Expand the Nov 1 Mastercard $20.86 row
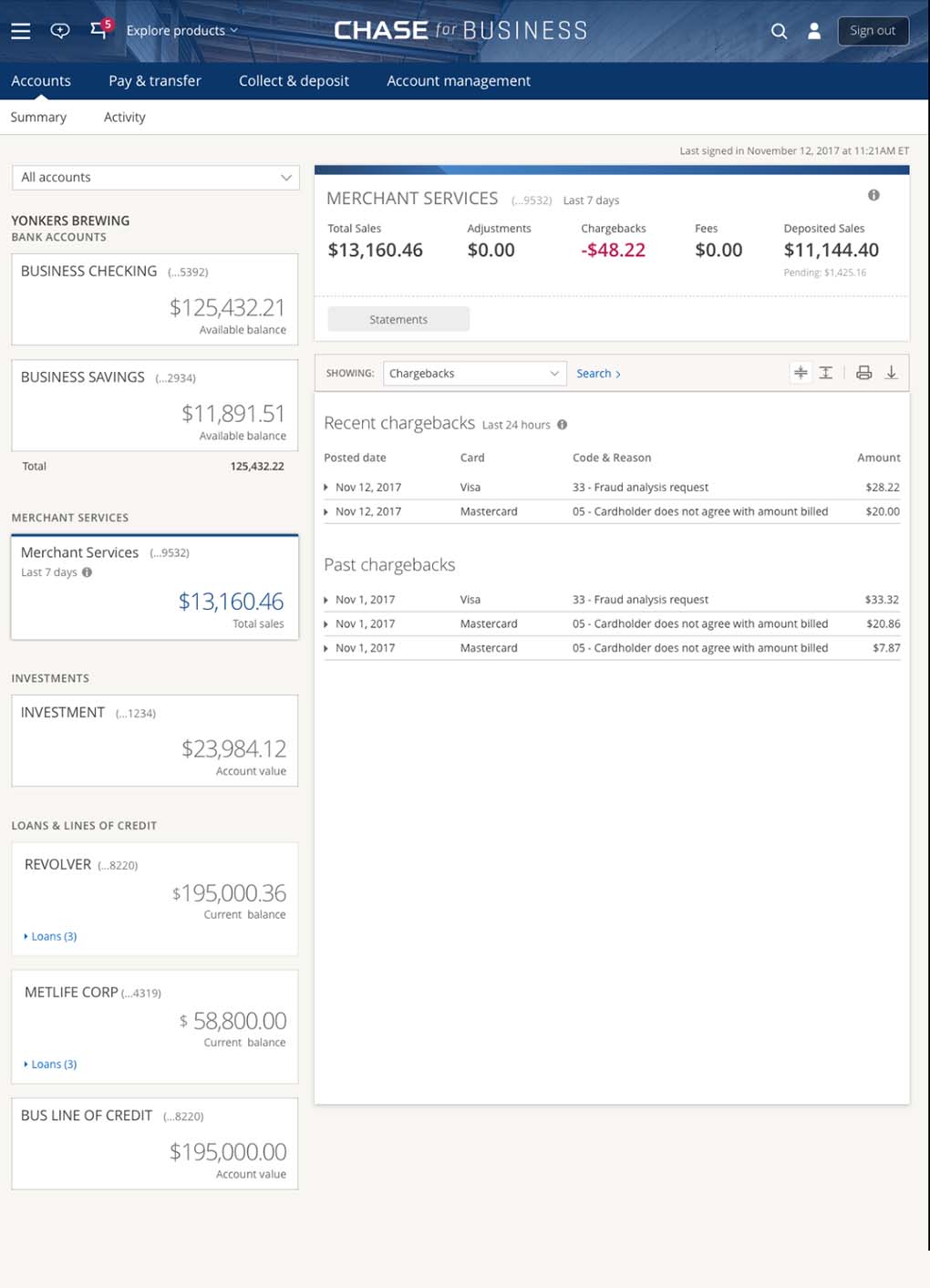Viewport: 930px width, 1288px height. (x=326, y=624)
